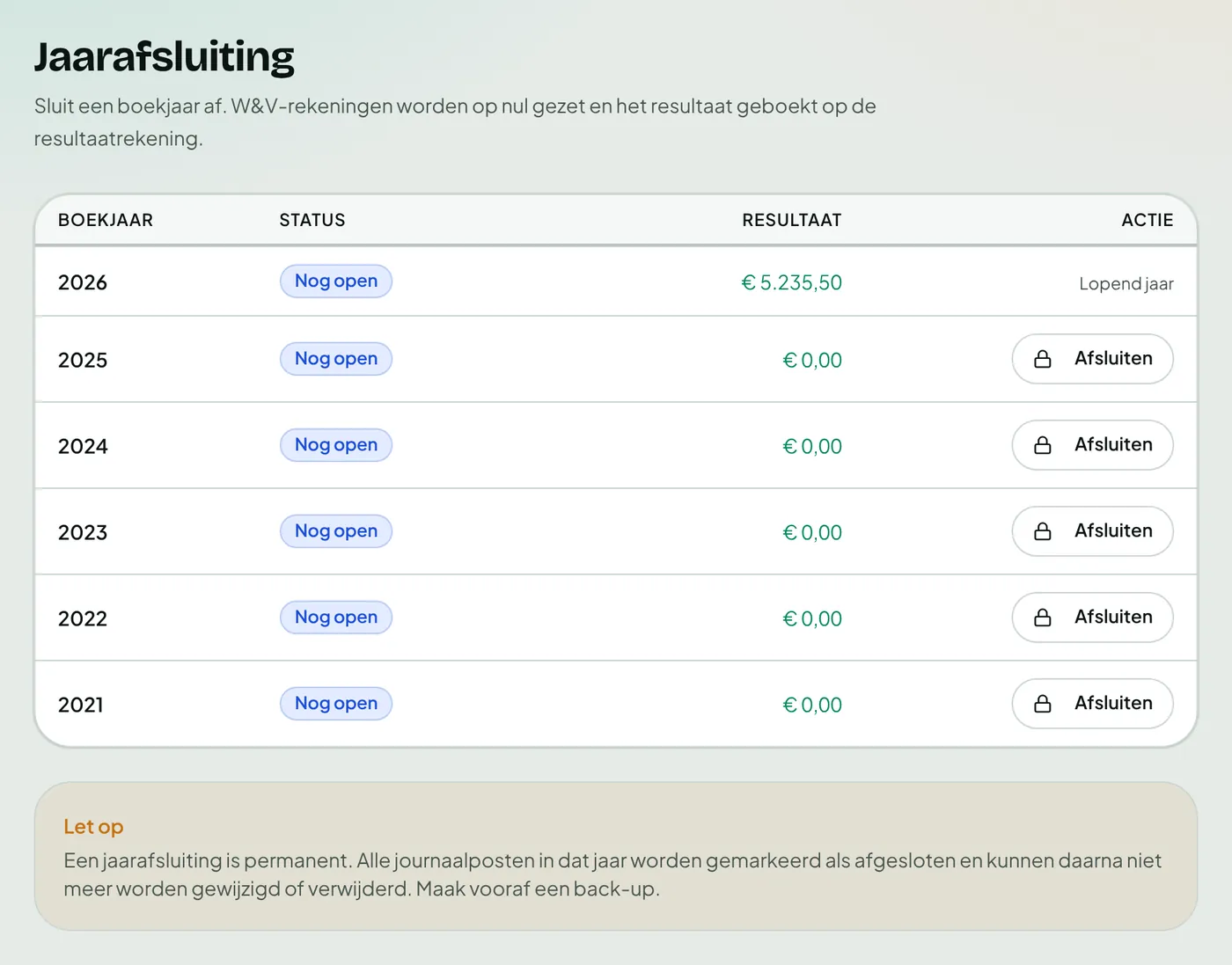The image size is (1232, 965).
Task: Click the Nog open badge for 2025
Action: 336,359
